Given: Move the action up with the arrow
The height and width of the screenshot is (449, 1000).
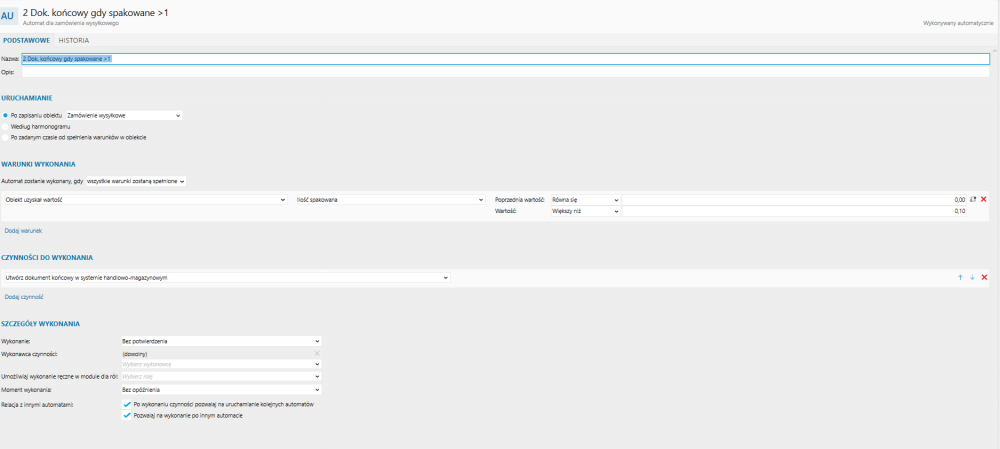Looking at the screenshot, I should (961, 277).
